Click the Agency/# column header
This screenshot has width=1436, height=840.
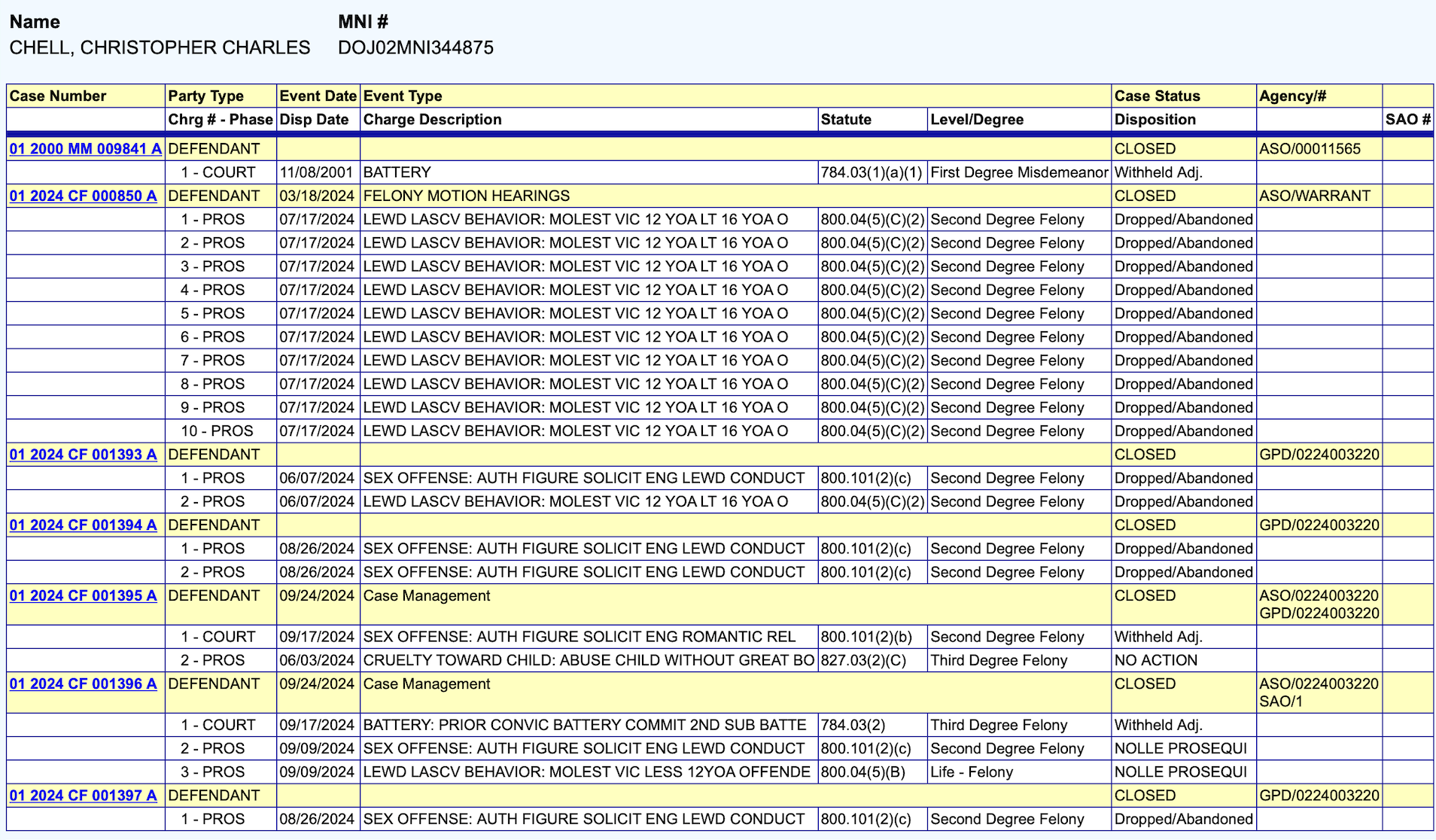point(1292,96)
